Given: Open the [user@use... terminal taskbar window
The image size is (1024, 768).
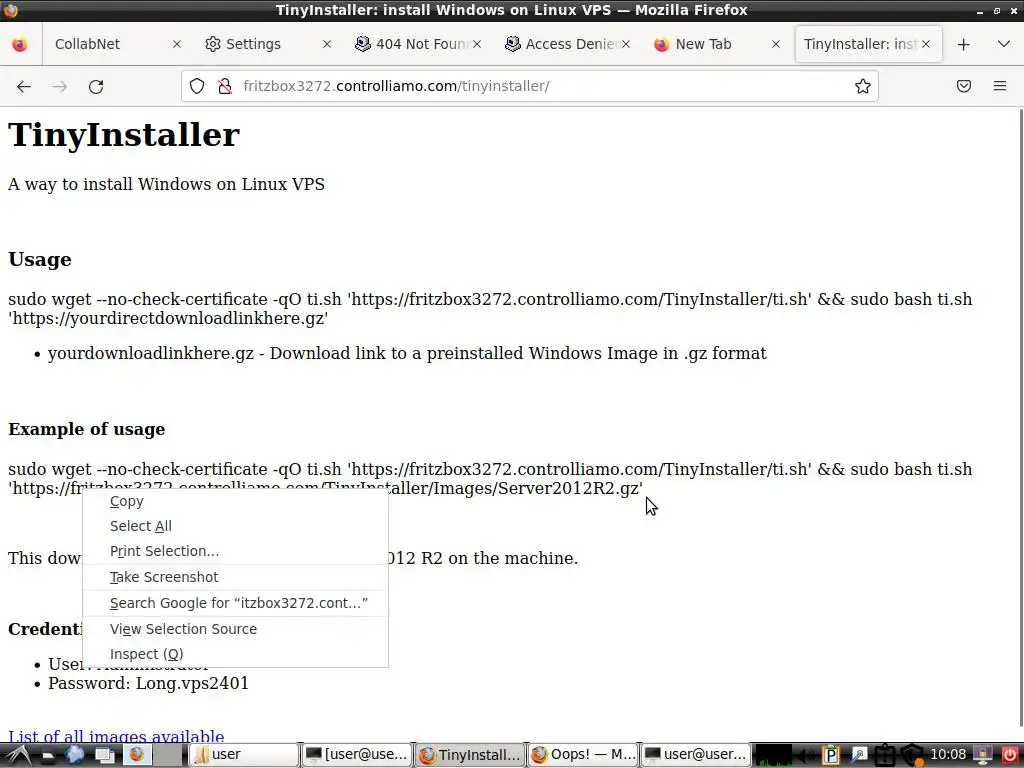Looking at the screenshot, I should pyautogui.click(x=357, y=755).
